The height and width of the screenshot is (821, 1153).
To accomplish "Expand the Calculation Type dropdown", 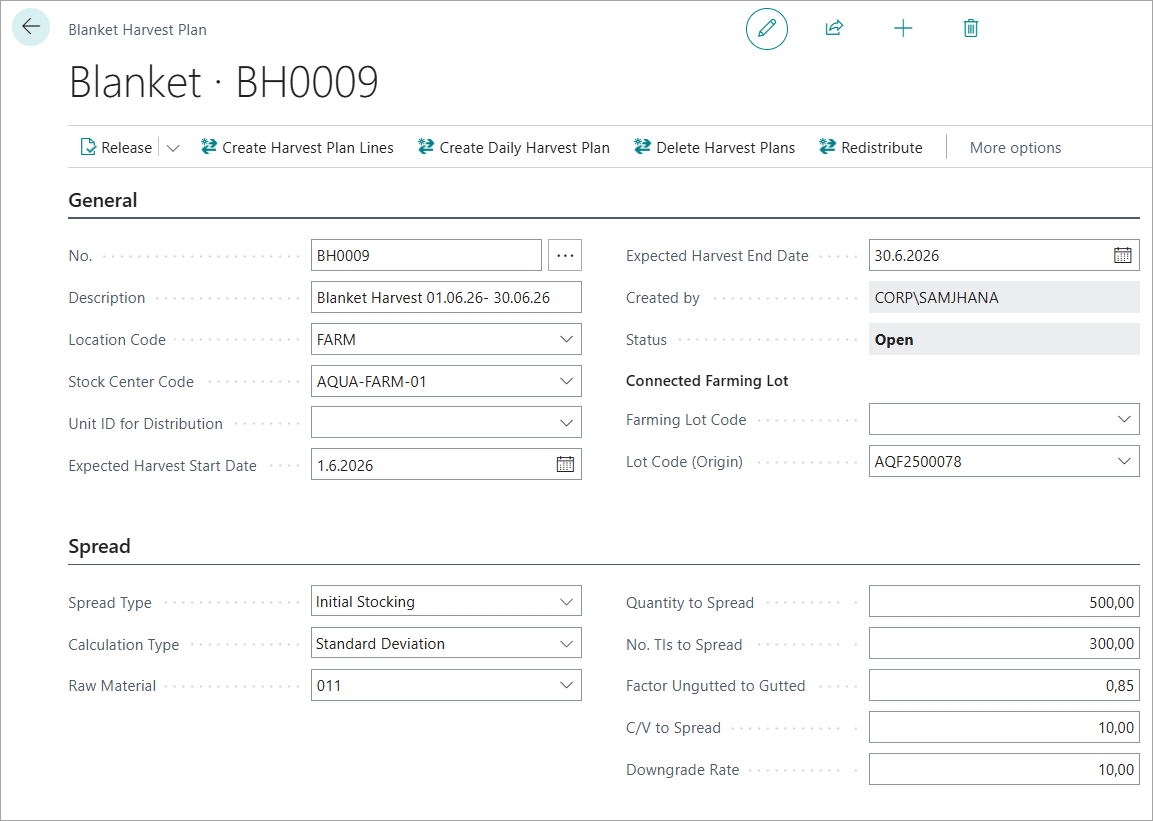I will (566, 643).
